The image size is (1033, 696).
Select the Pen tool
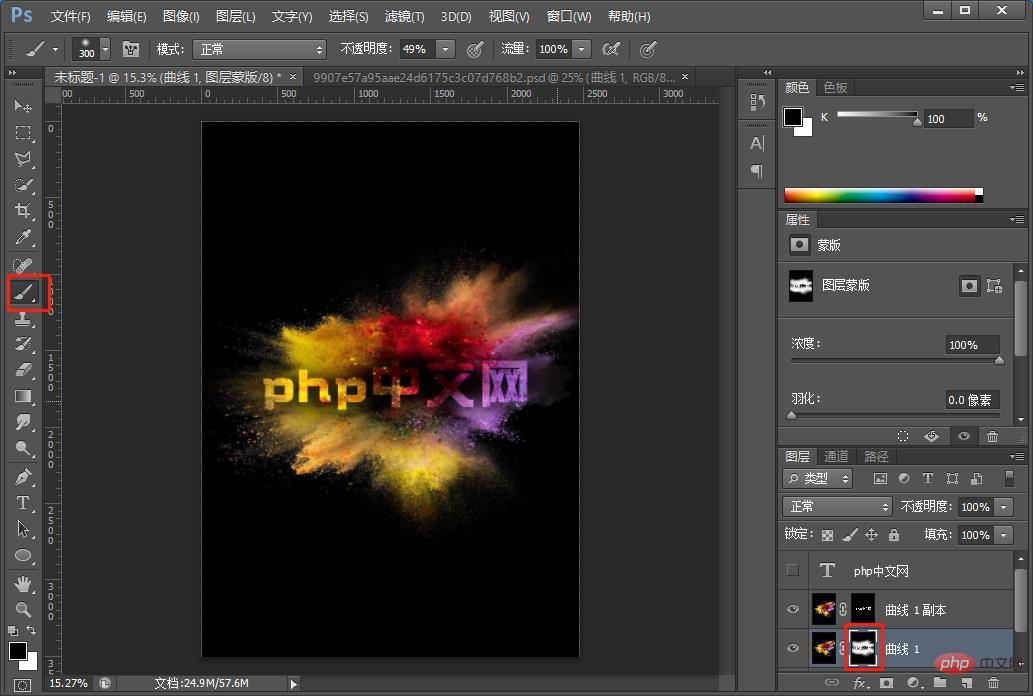[23, 476]
